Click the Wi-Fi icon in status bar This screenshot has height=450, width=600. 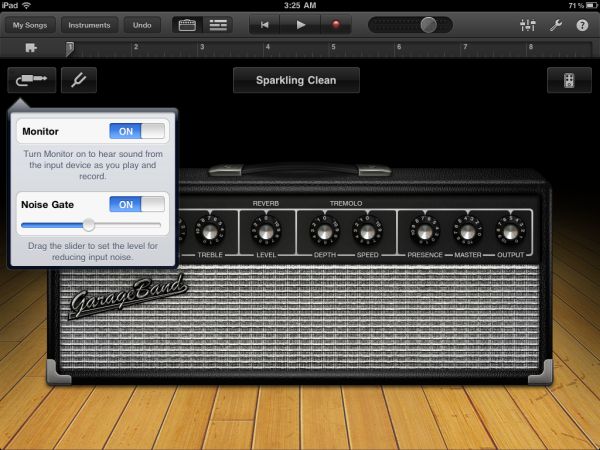click(26, 5)
